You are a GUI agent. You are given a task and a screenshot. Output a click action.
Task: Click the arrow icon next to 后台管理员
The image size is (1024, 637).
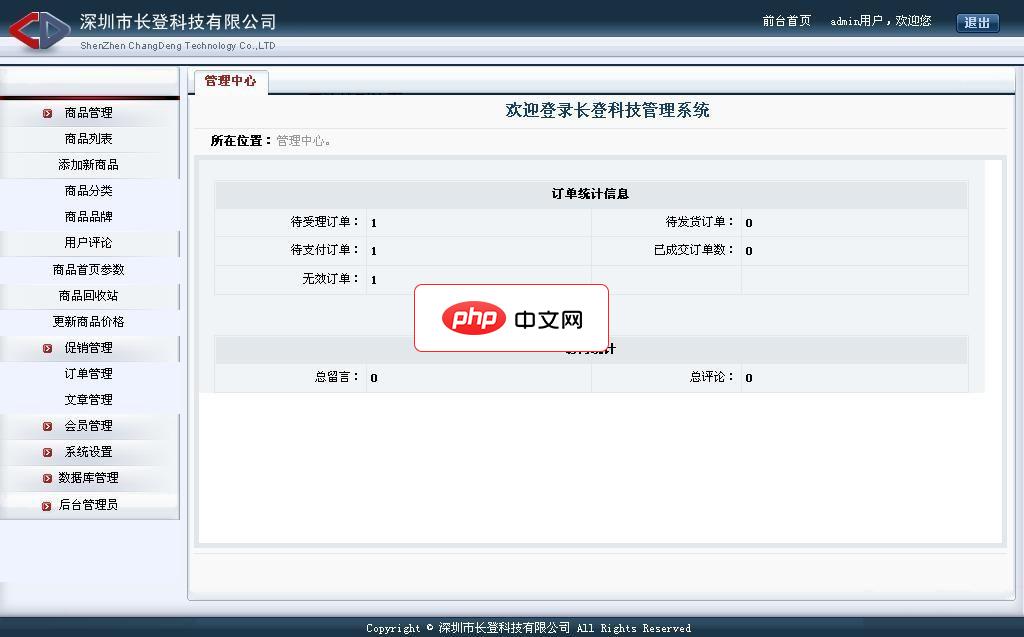click(46, 504)
